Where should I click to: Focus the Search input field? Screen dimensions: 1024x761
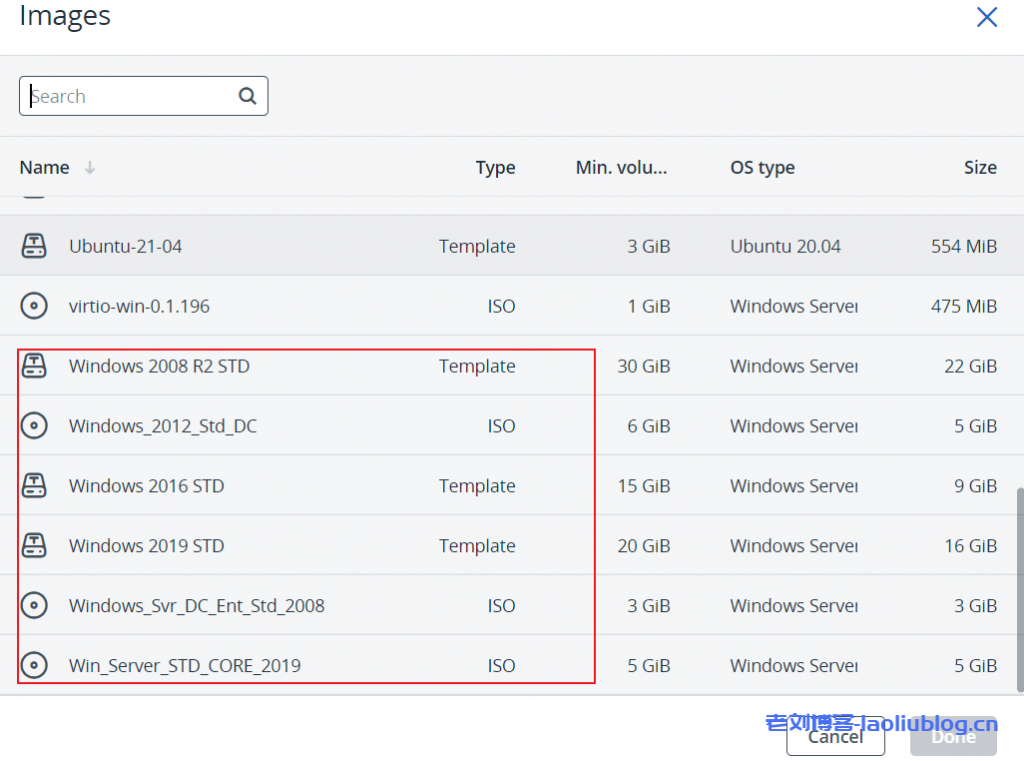(x=130, y=96)
